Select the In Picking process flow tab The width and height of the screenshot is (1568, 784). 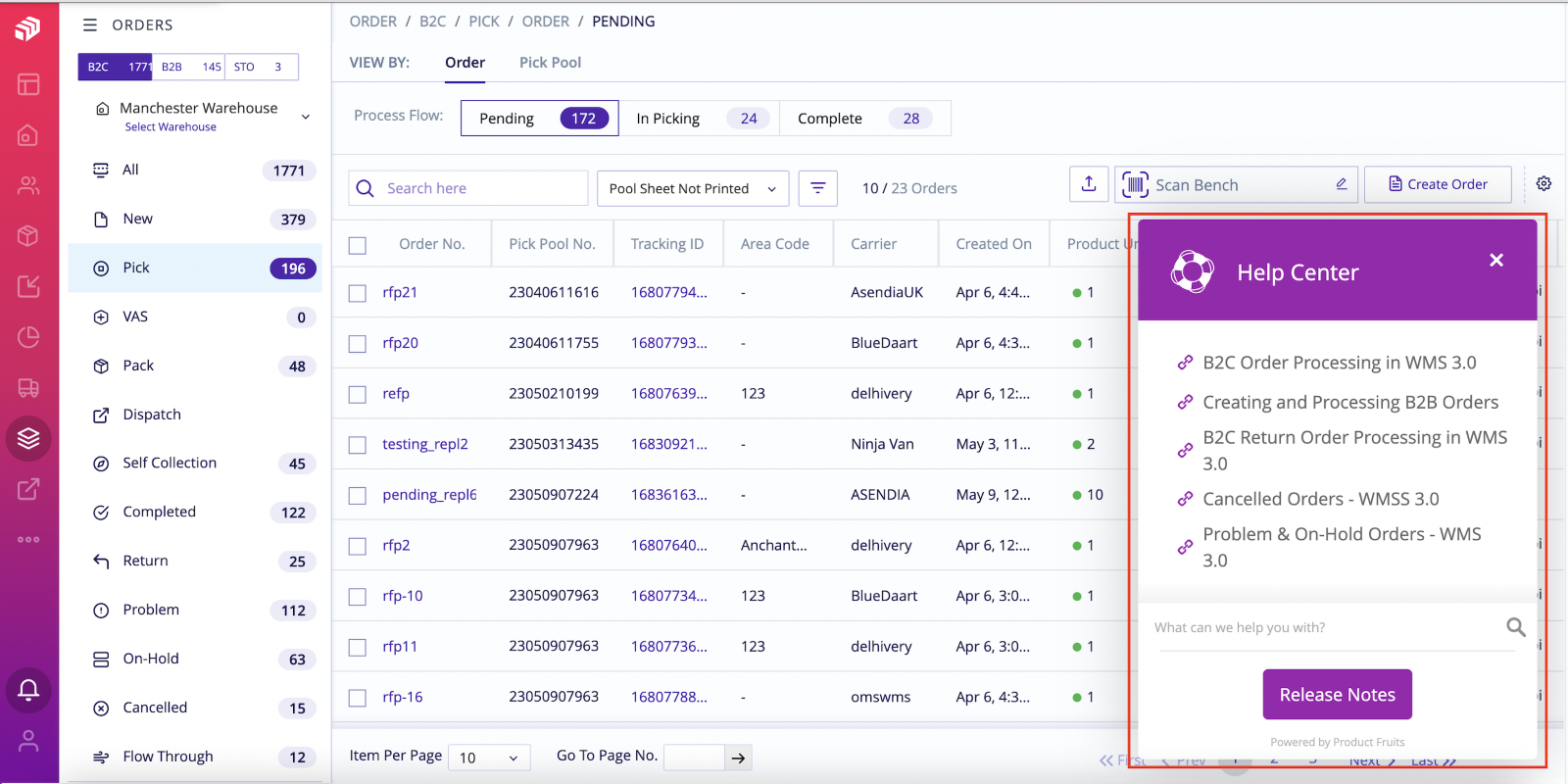(x=699, y=119)
